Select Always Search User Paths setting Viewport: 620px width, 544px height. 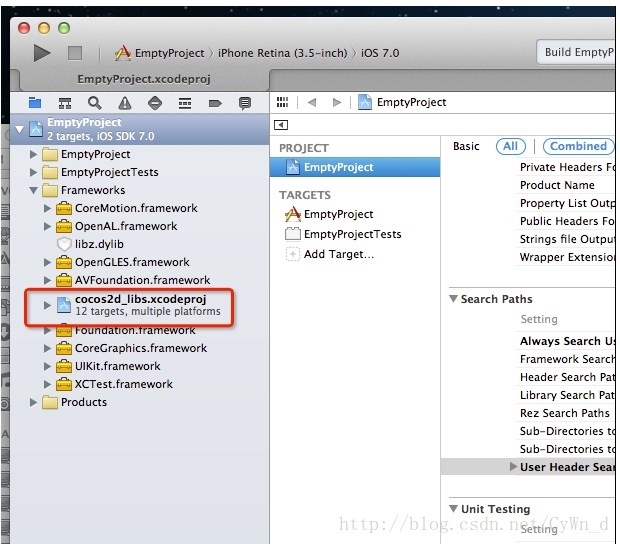pyautogui.click(x=567, y=341)
